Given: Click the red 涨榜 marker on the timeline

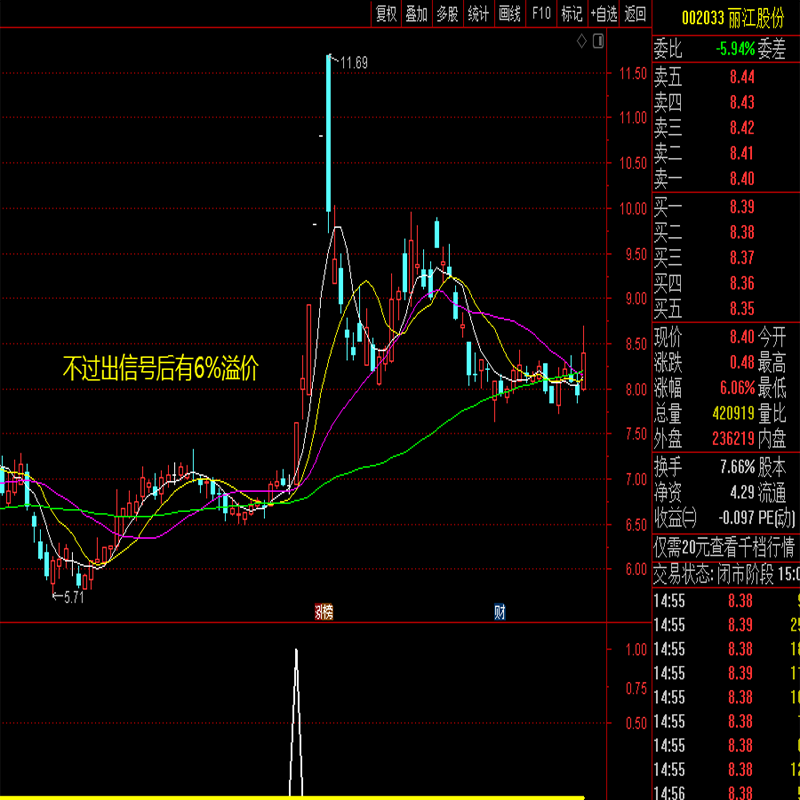Looking at the screenshot, I should point(324,612).
